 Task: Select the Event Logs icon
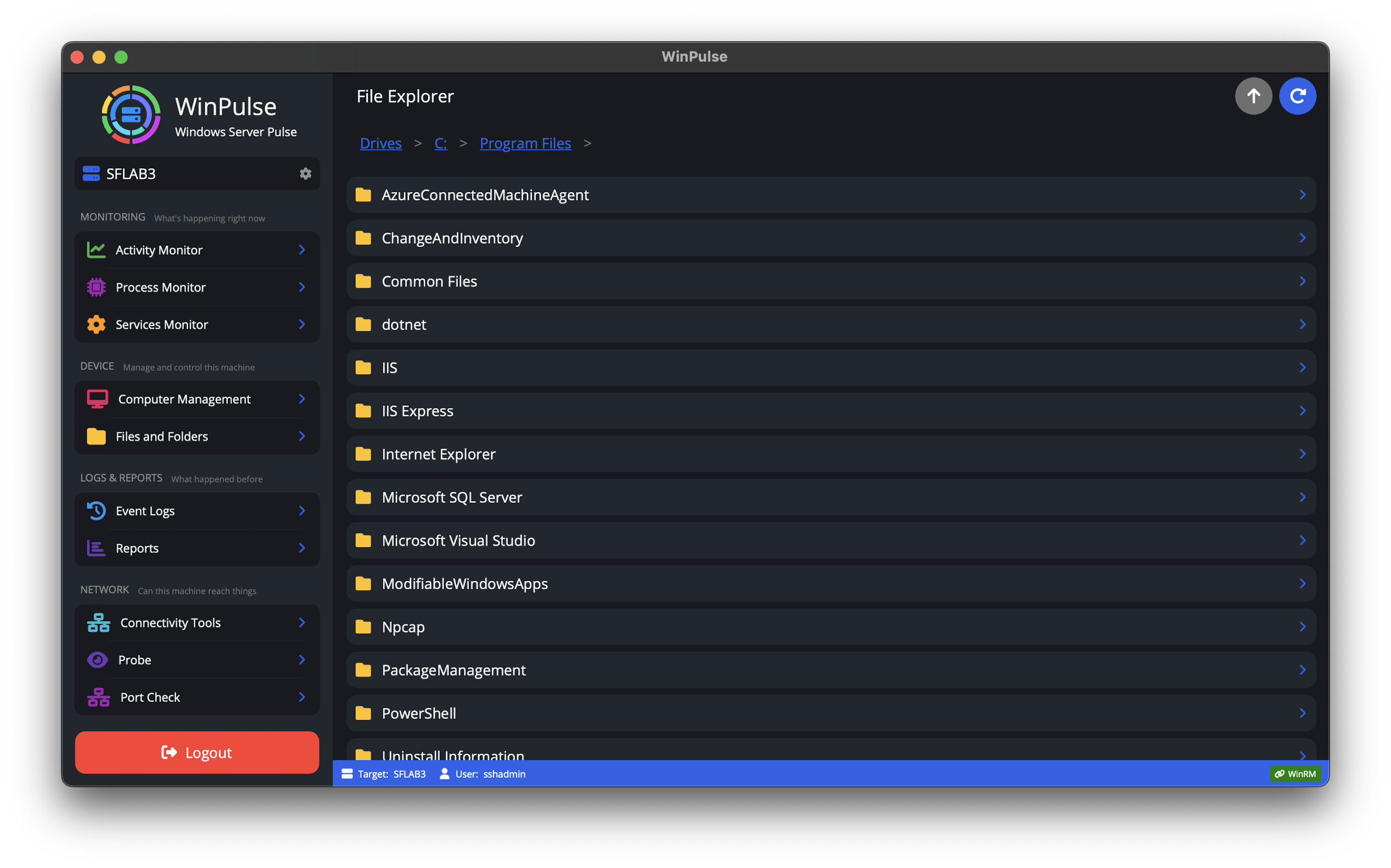96,510
